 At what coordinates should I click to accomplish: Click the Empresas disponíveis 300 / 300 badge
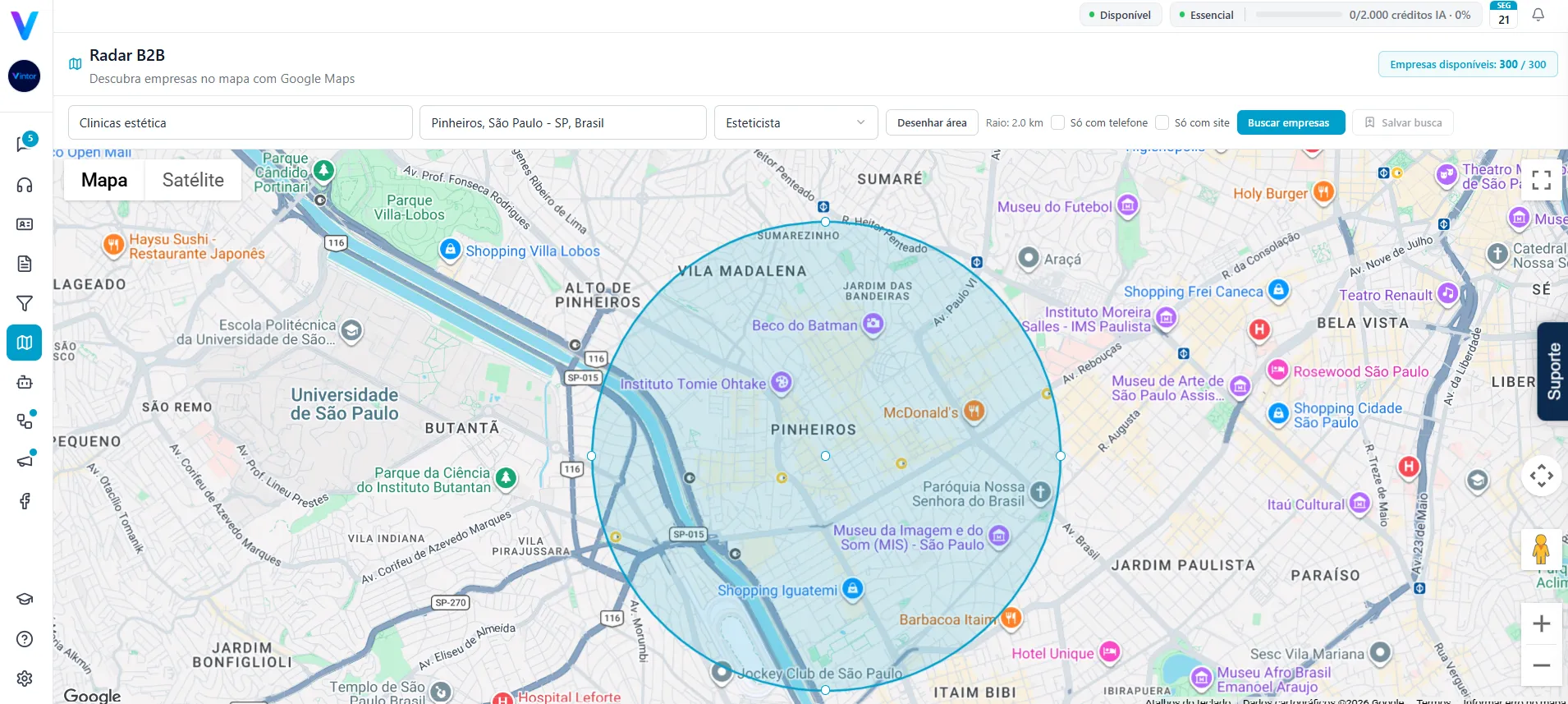tap(1468, 64)
